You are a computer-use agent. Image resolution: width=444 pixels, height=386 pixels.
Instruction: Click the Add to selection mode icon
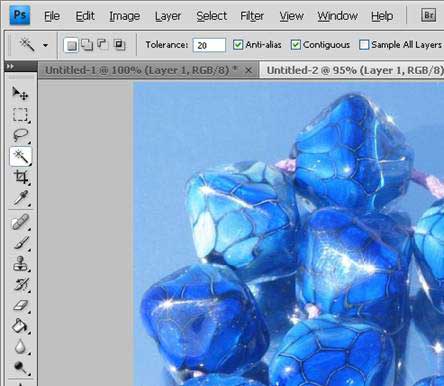pyautogui.click(x=87, y=45)
